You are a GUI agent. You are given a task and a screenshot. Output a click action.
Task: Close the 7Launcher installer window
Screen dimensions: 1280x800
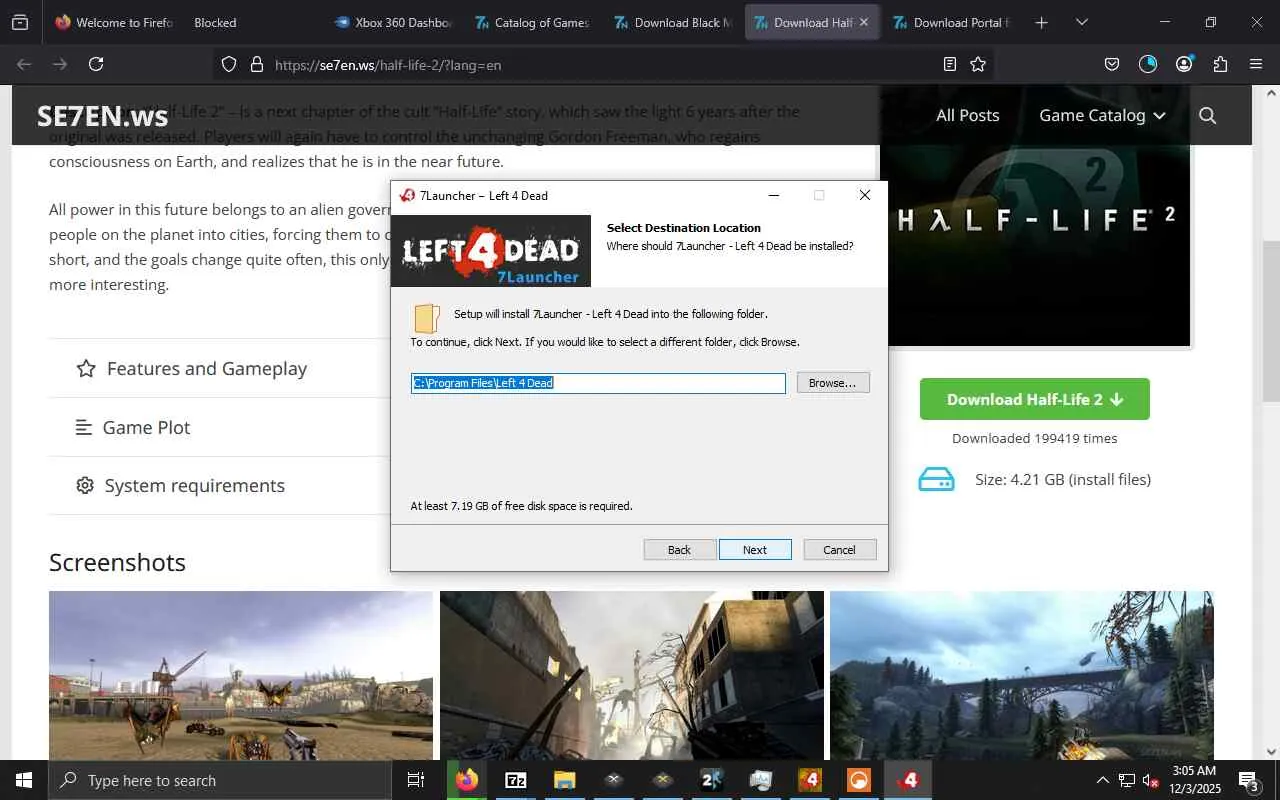click(x=865, y=195)
